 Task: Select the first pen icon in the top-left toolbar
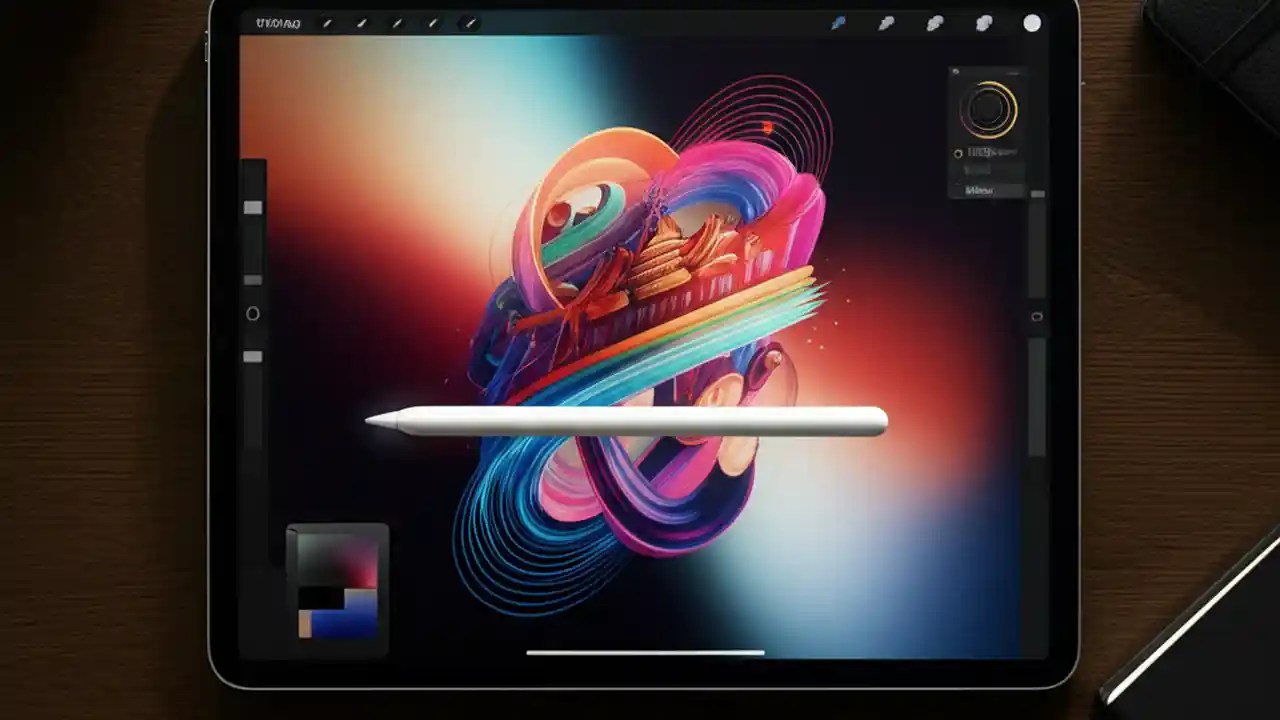[327, 23]
